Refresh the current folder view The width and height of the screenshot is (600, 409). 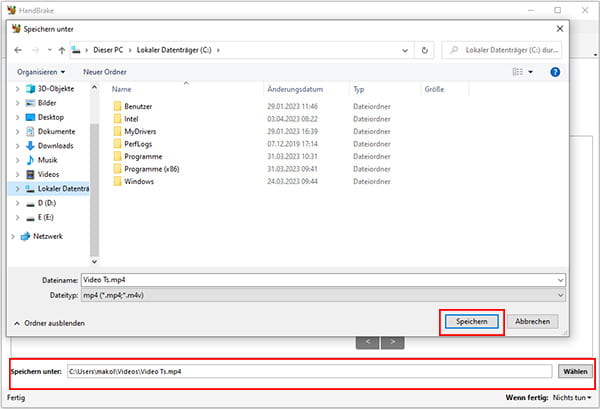tap(427, 48)
